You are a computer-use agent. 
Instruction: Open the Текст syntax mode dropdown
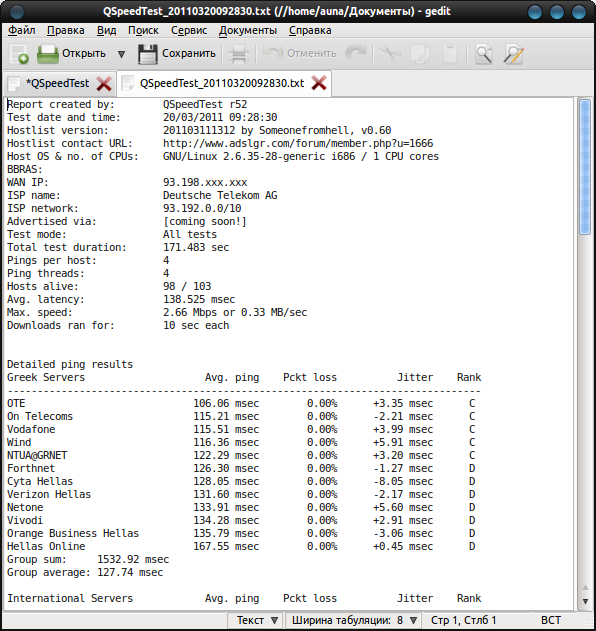[x=256, y=620]
